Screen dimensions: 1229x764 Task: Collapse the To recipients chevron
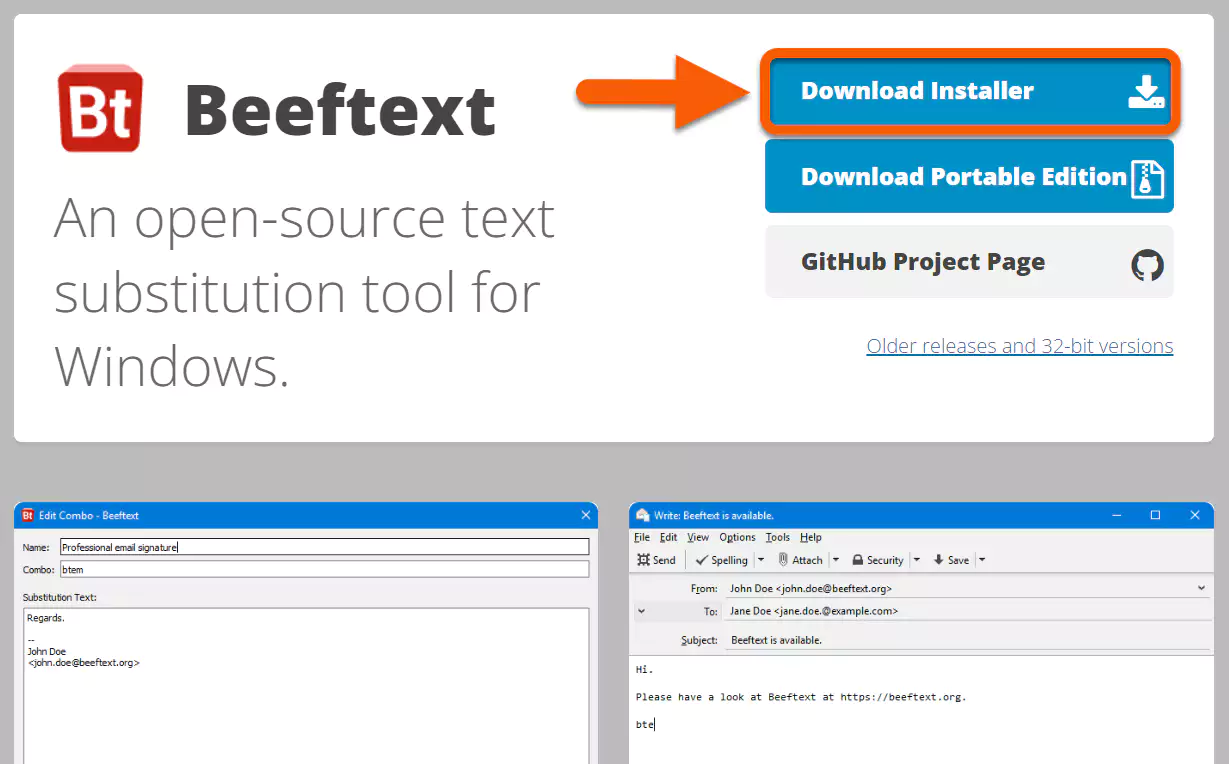pos(641,610)
